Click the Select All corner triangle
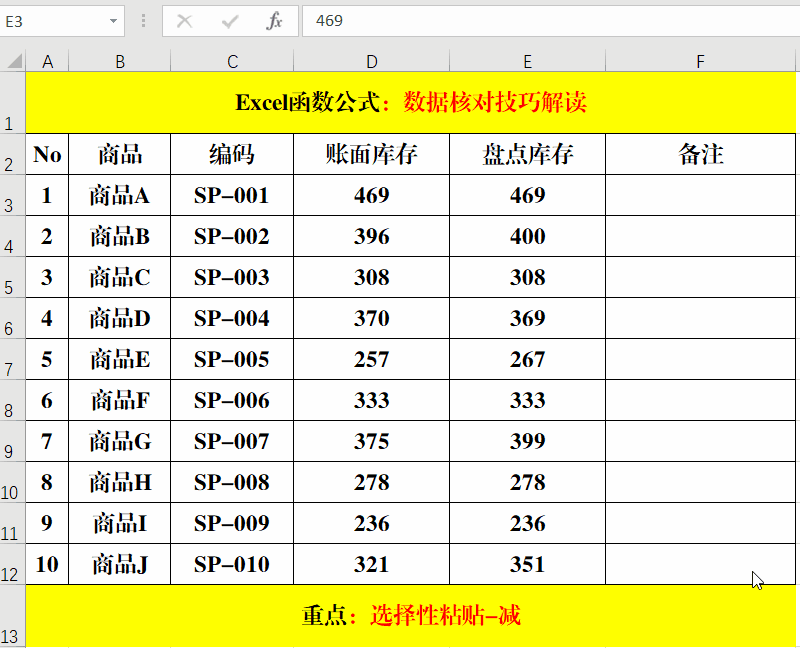The image size is (800, 648). pyautogui.click(x=15, y=61)
